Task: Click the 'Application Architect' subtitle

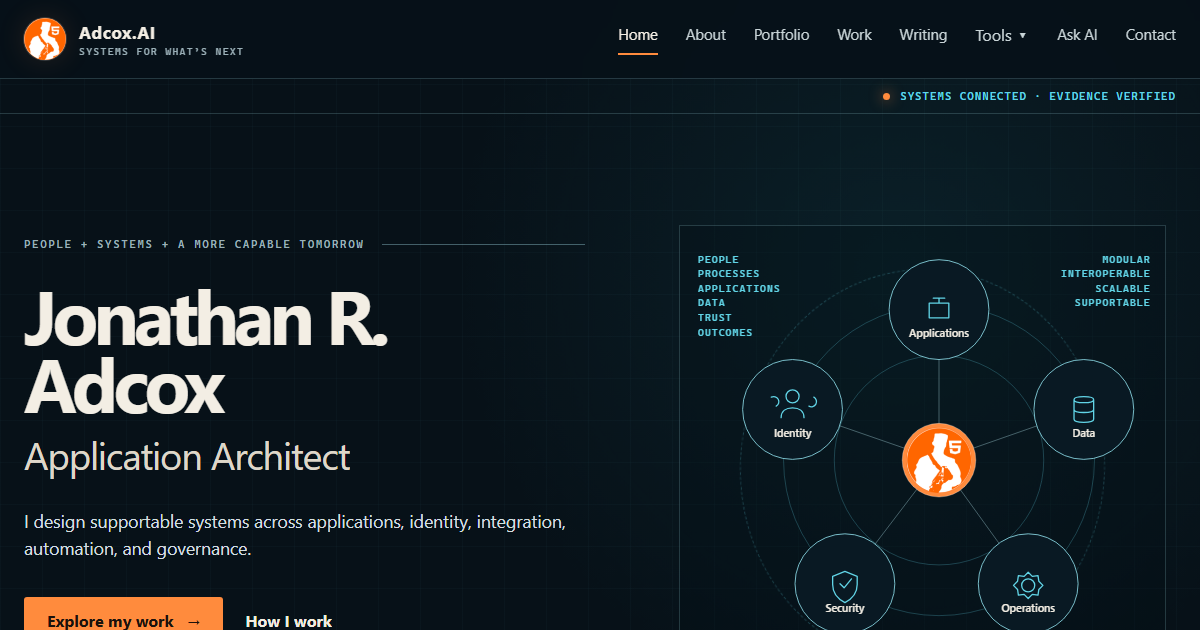Action: pos(187,458)
